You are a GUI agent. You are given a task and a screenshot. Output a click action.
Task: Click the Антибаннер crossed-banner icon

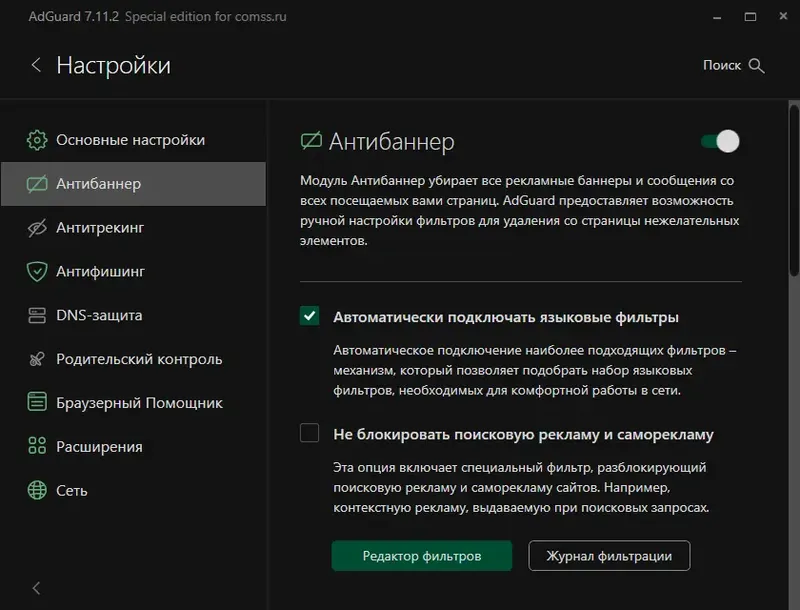[38, 183]
